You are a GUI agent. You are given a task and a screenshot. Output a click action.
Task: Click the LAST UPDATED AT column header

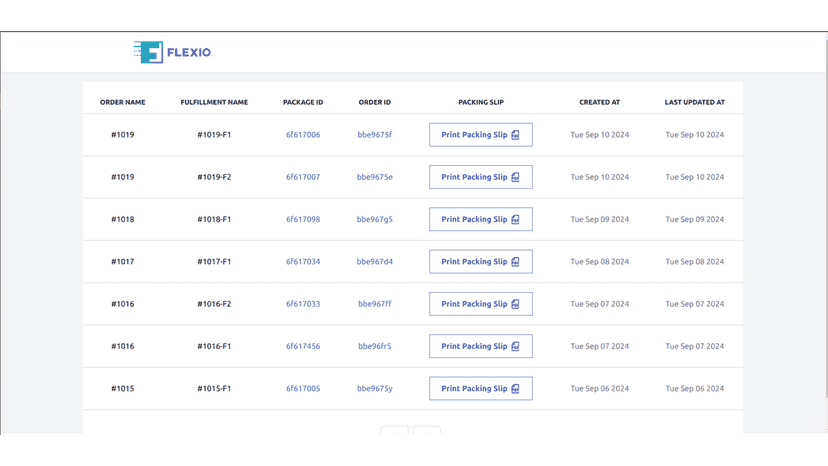(695, 102)
